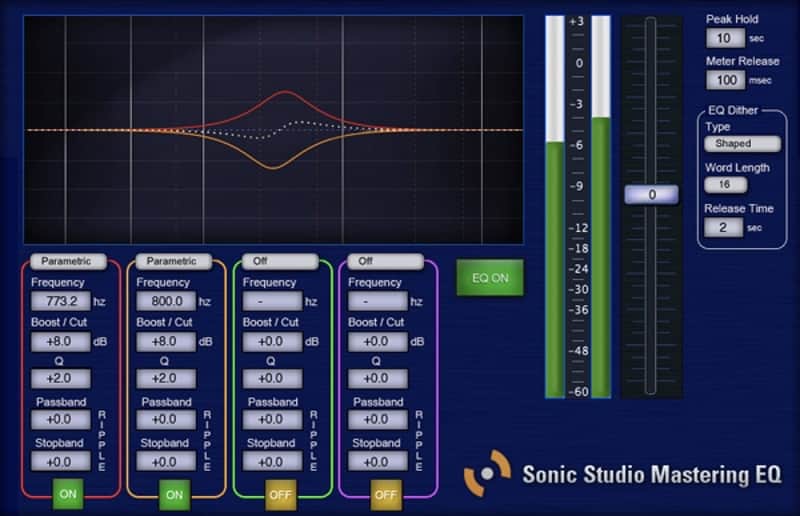Click the Meter Release label
The height and width of the screenshot is (516, 800).
[743, 61]
